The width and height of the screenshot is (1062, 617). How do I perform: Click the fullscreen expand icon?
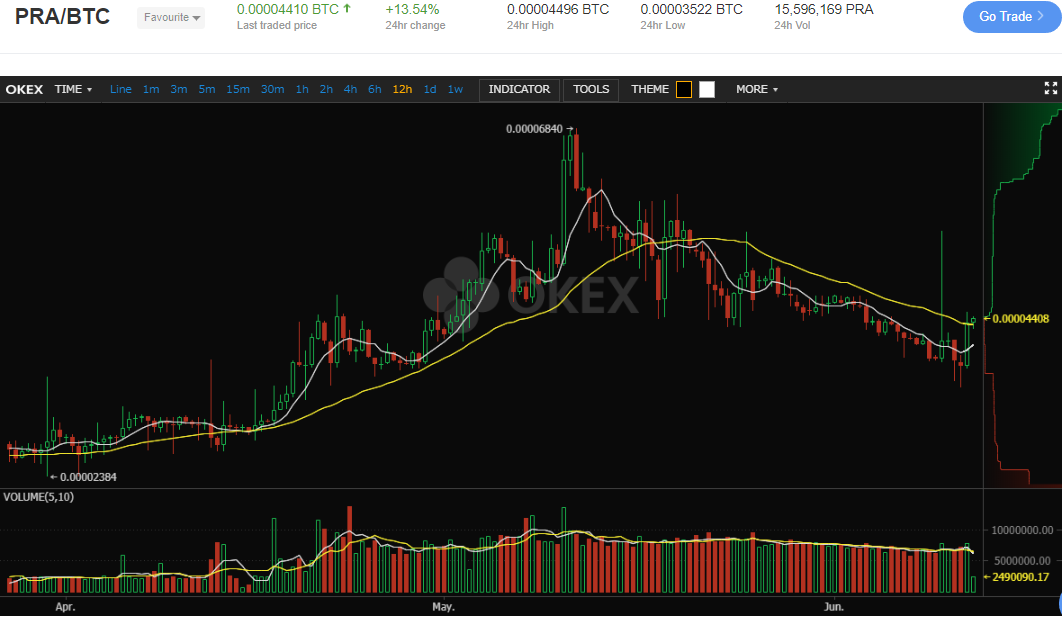pyautogui.click(x=1050, y=89)
